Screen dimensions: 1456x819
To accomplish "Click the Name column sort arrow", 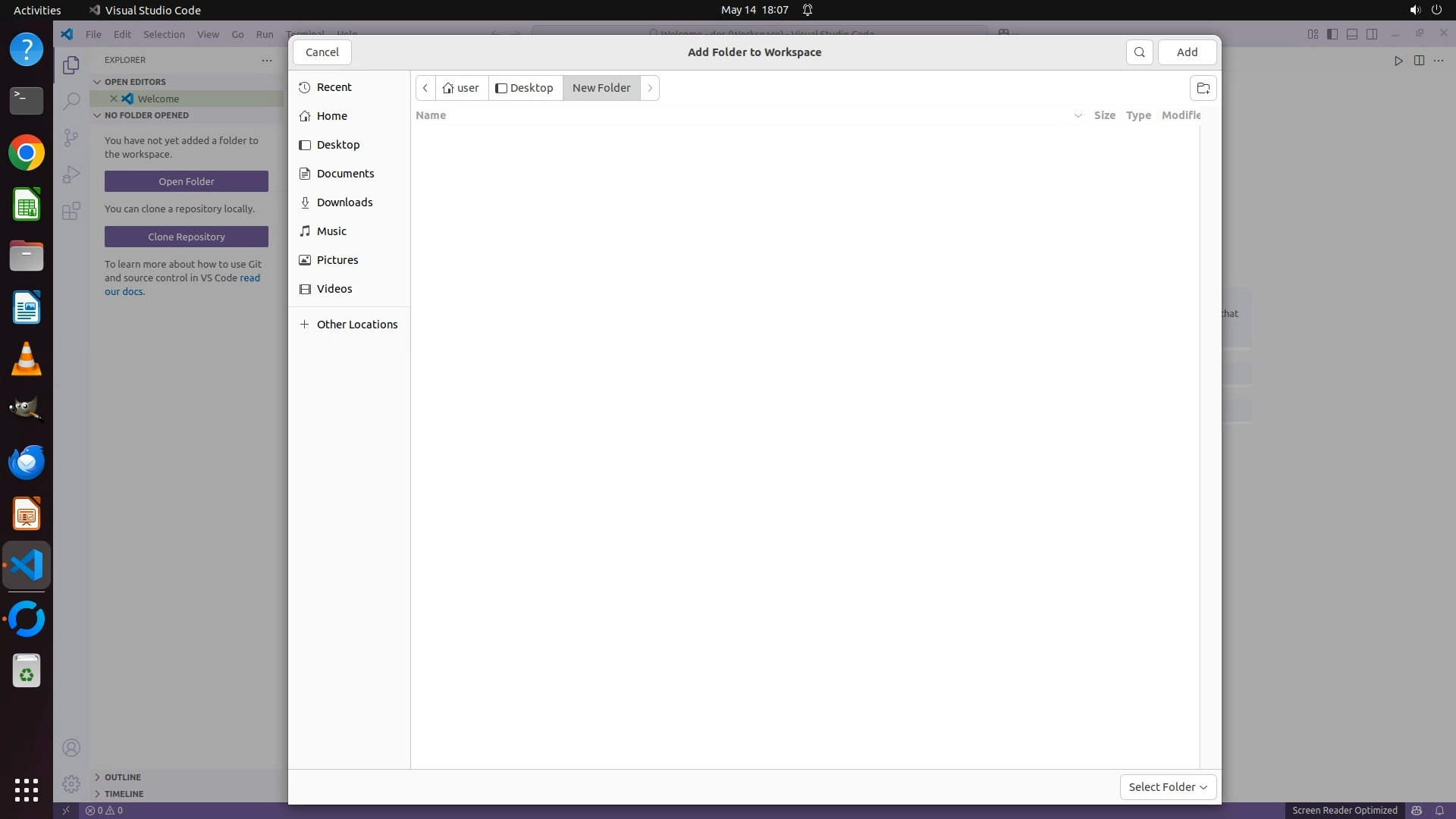I will (1078, 115).
